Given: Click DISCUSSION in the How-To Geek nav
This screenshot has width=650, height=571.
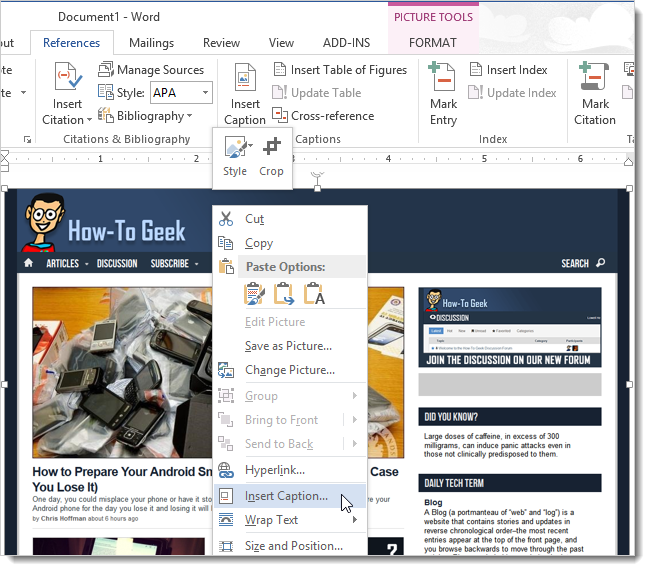Looking at the screenshot, I should tap(117, 263).
